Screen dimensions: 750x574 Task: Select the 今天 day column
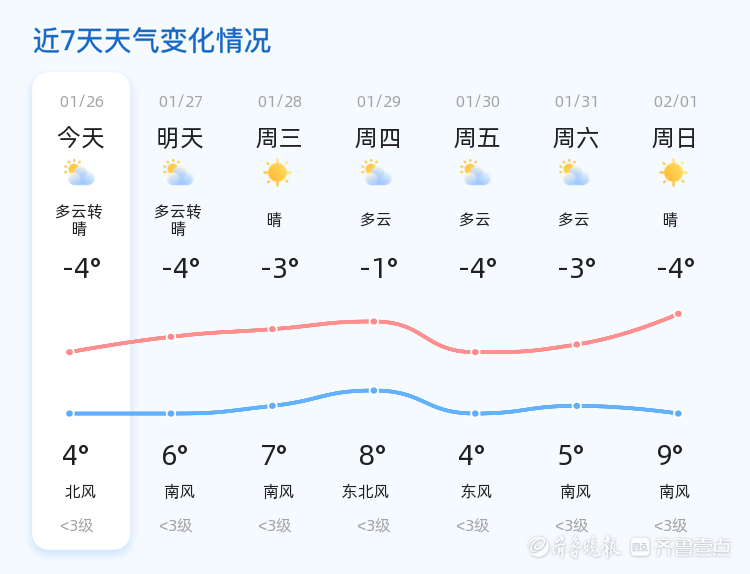(x=81, y=310)
